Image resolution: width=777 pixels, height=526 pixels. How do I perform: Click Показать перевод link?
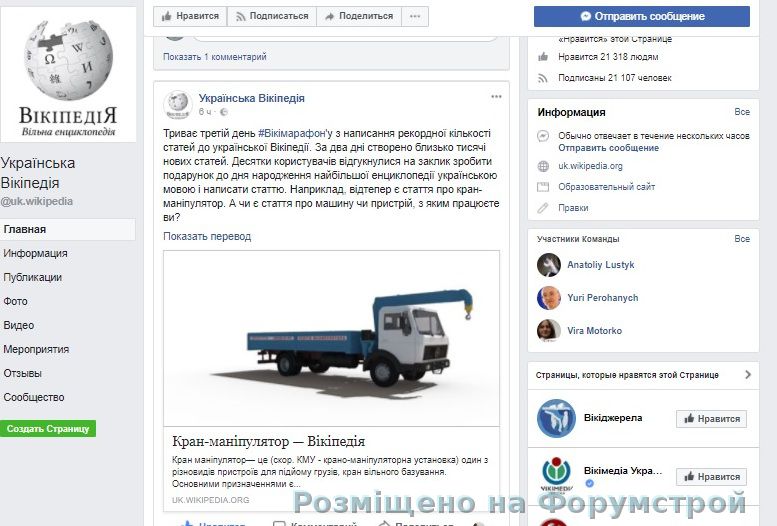coord(207,236)
